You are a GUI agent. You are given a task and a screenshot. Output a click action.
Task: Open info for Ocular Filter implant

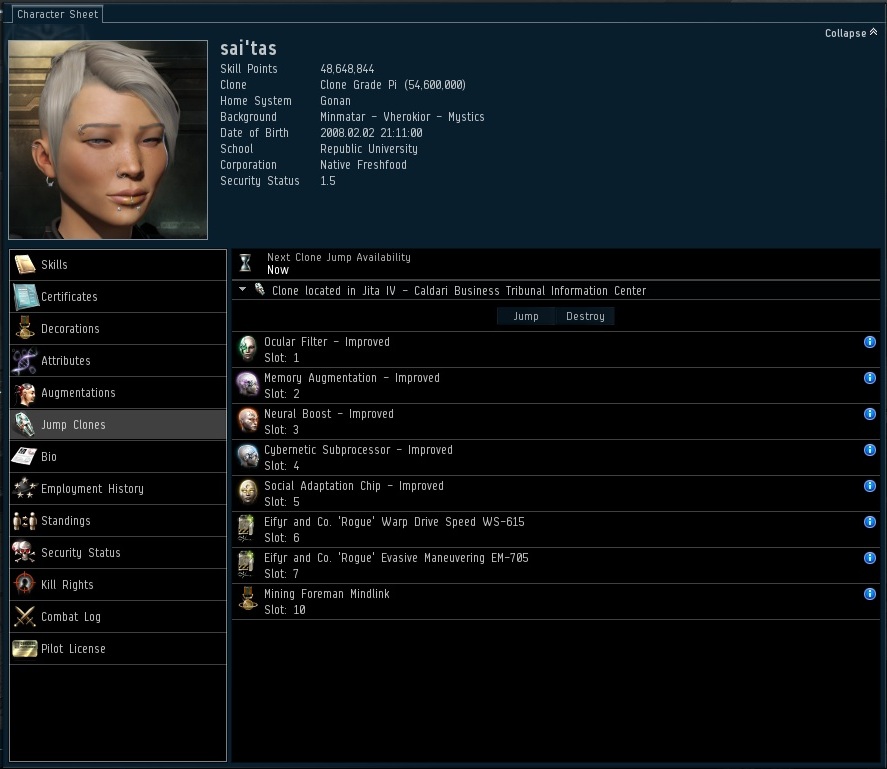click(869, 342)
